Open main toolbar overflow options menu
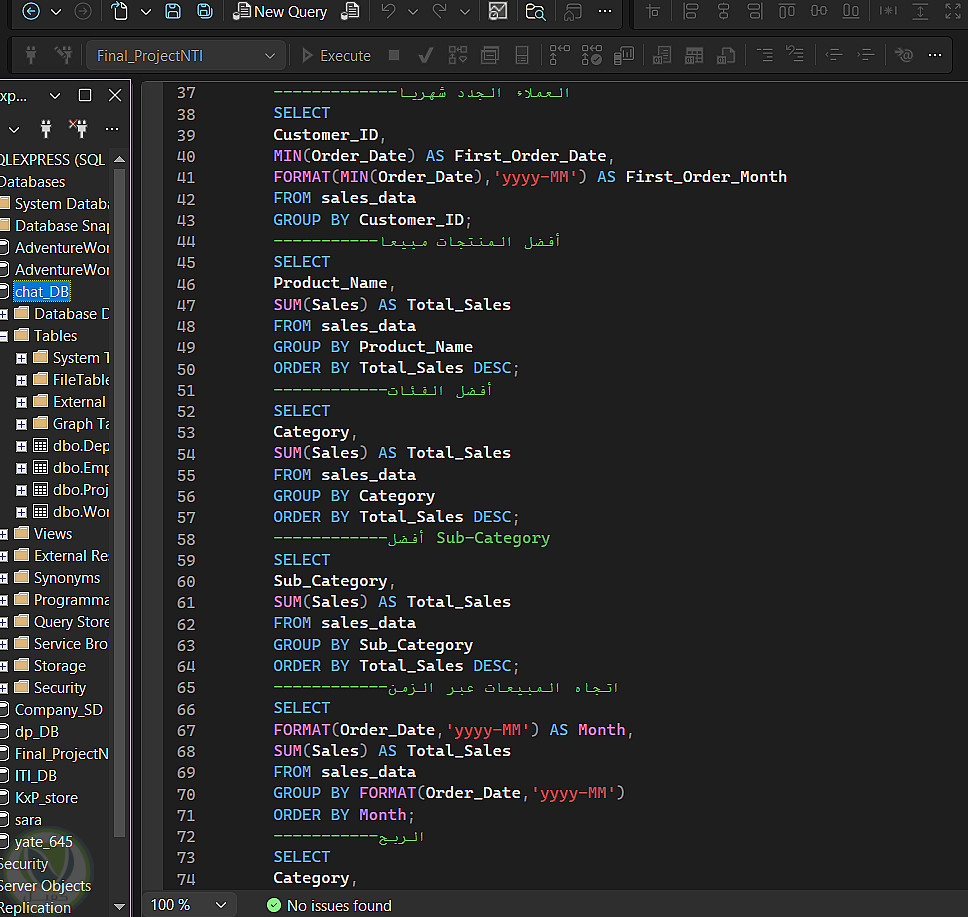968x917 pixels. coord(605,12)
